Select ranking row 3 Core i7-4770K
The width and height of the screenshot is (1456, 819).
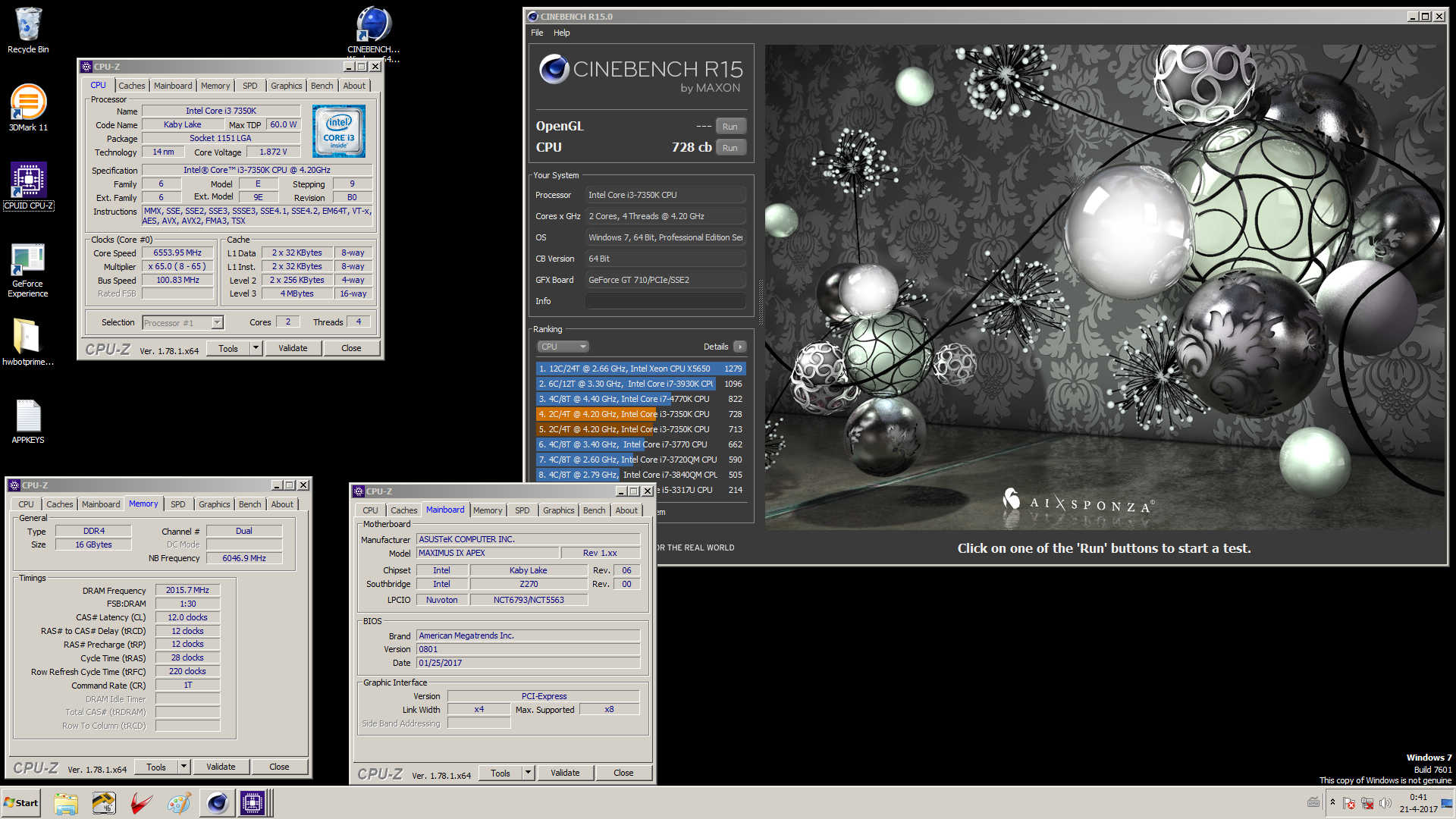tap(641, 399)
